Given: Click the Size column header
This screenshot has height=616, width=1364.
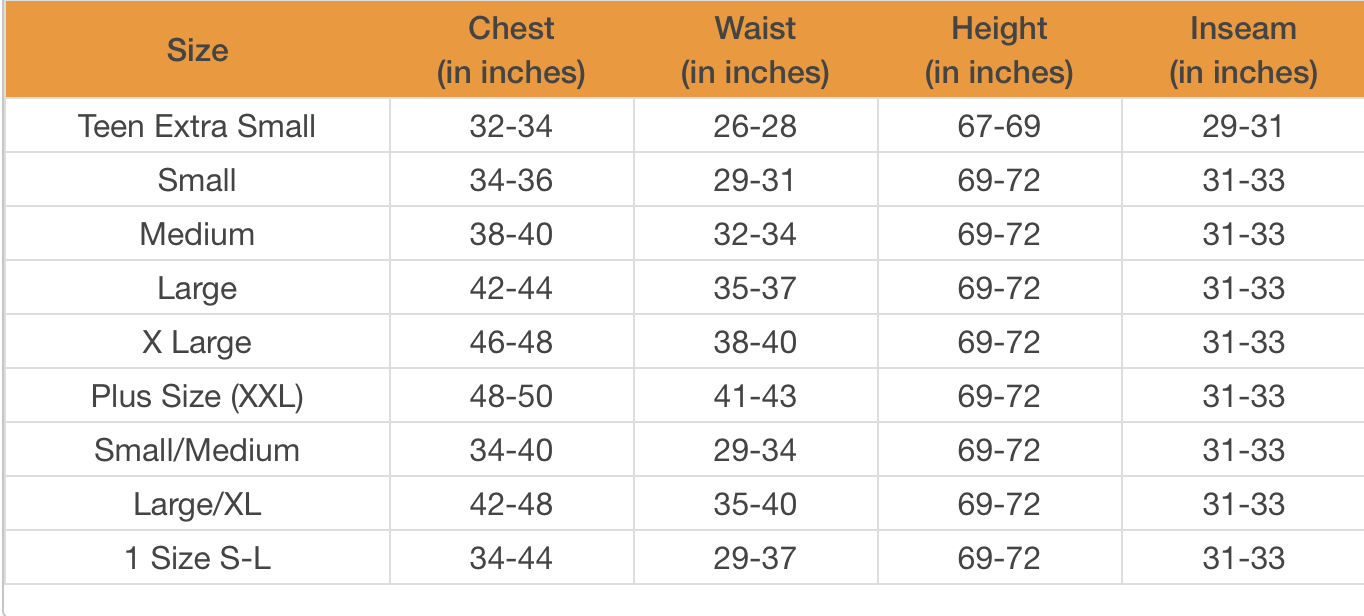Looking at the screenshot, I should pos(197,50).
